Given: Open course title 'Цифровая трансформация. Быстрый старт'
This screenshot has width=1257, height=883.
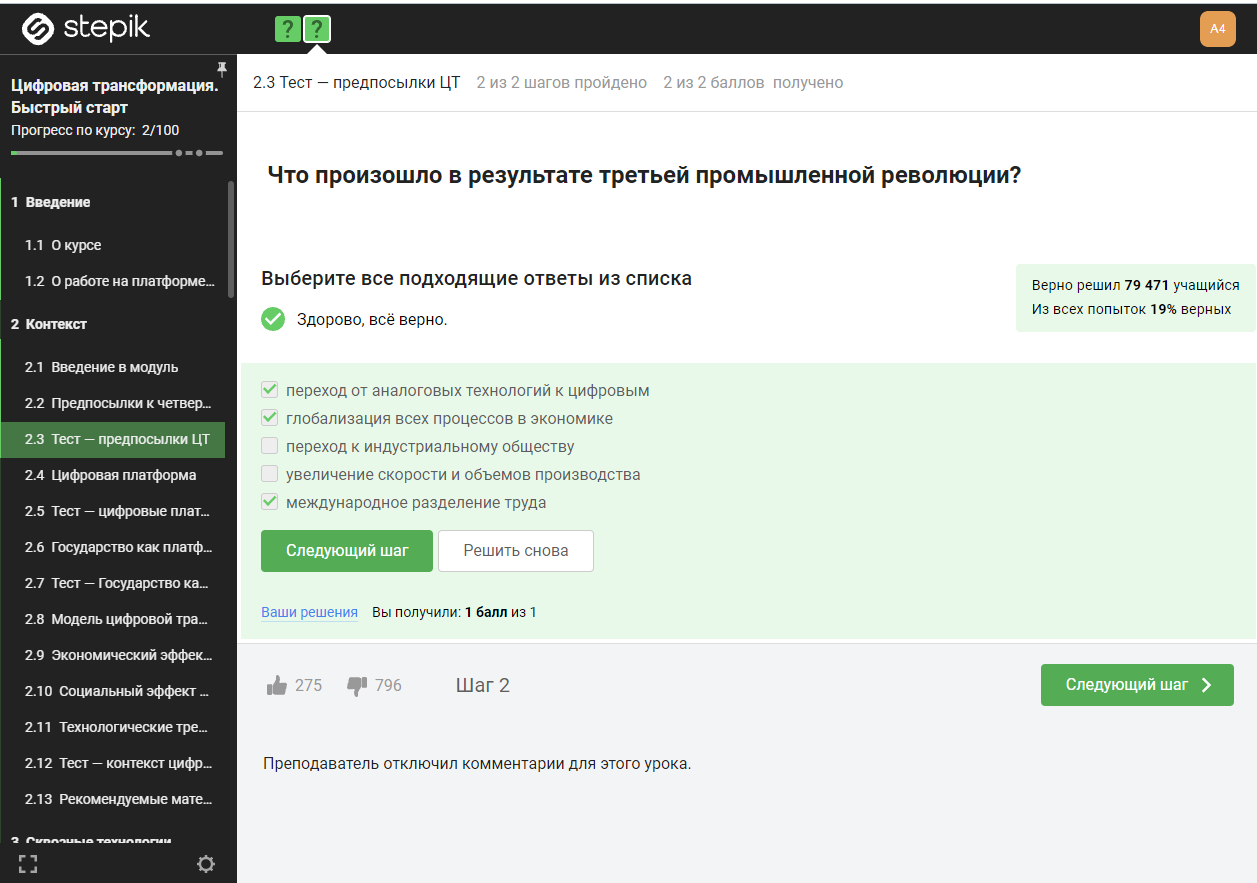Looking at the screenshot, I should pyautogui.click(x=115, y=97).
